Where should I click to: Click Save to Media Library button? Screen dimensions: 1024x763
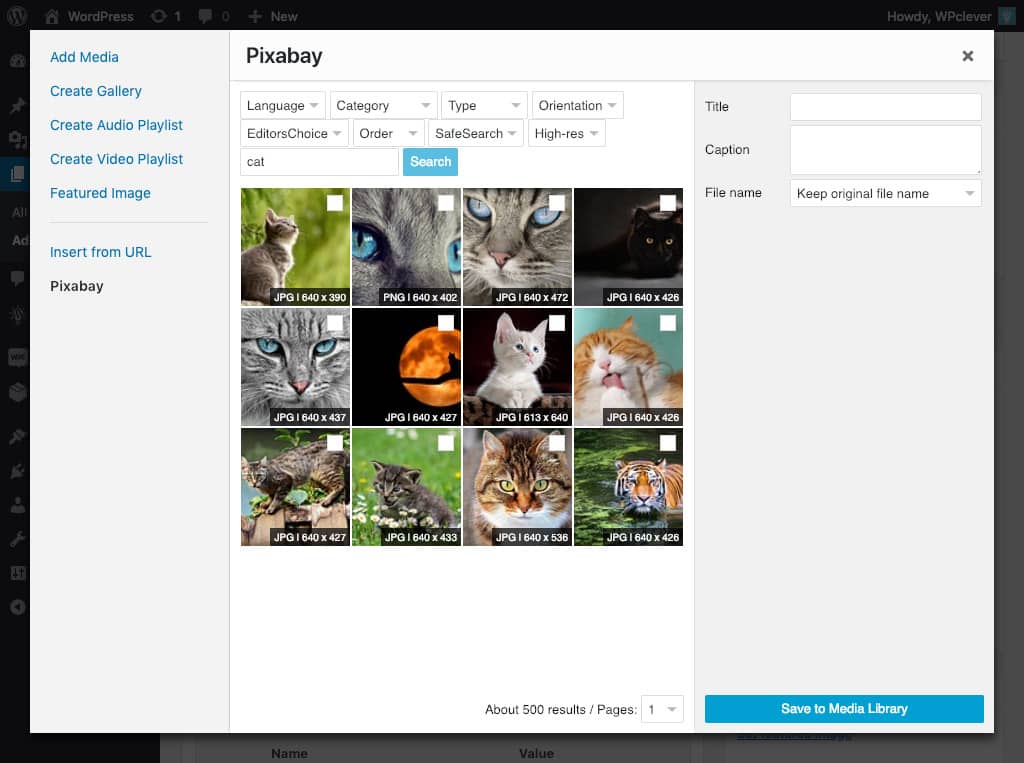pyautogui.click(x=844, y=709)
